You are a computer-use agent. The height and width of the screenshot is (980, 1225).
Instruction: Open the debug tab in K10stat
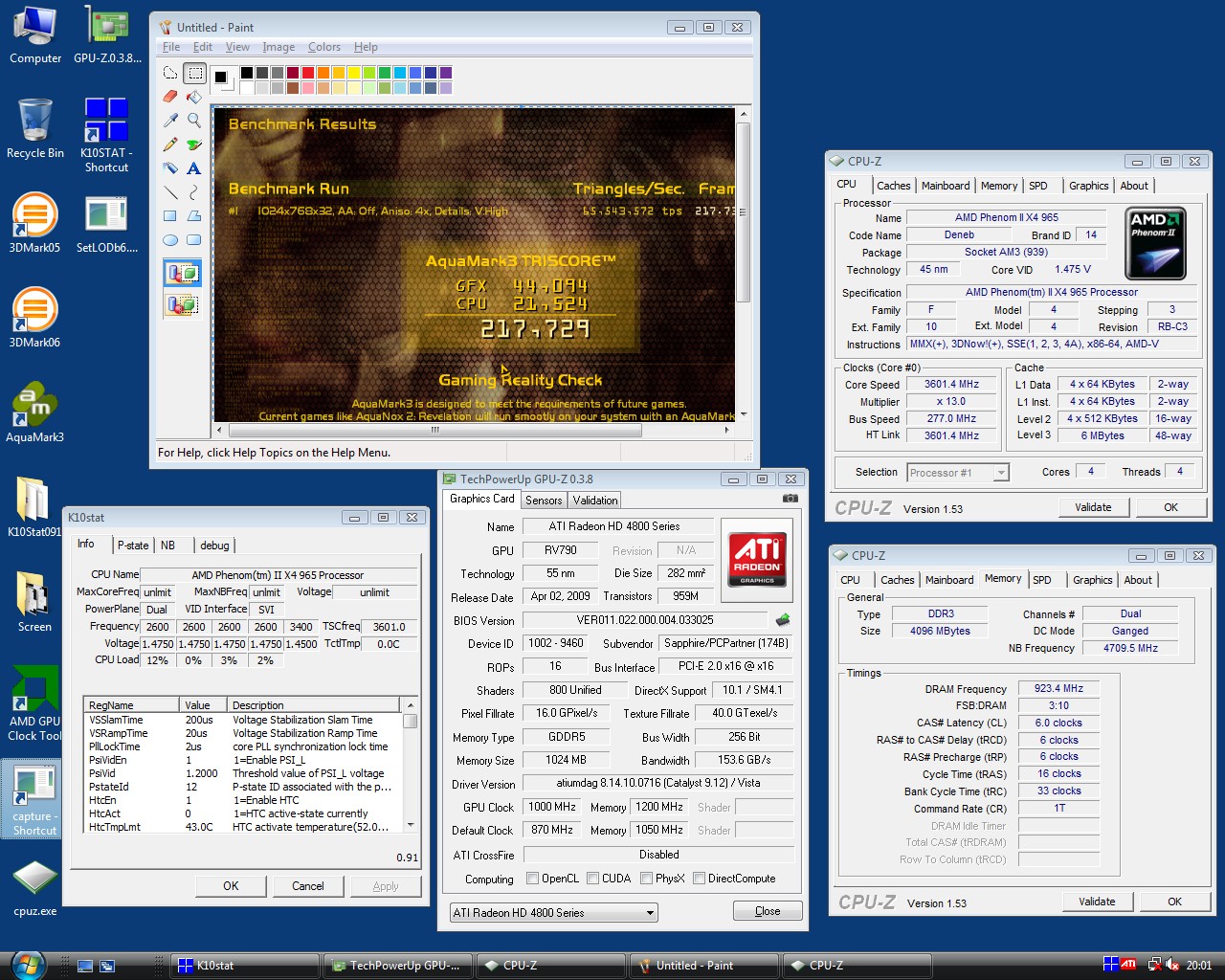(214, 546)
